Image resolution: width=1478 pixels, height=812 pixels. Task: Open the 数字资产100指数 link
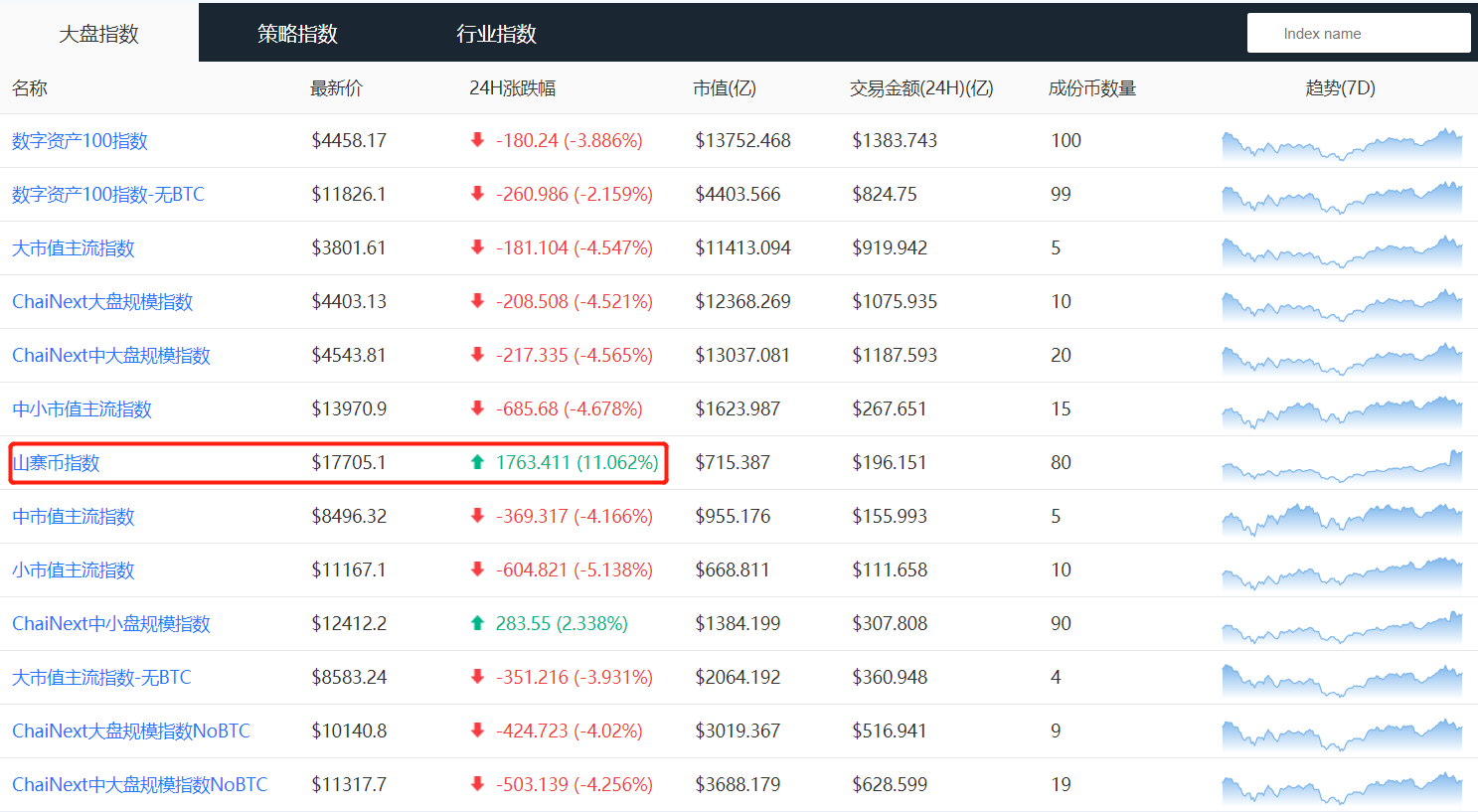click(80, 141)
